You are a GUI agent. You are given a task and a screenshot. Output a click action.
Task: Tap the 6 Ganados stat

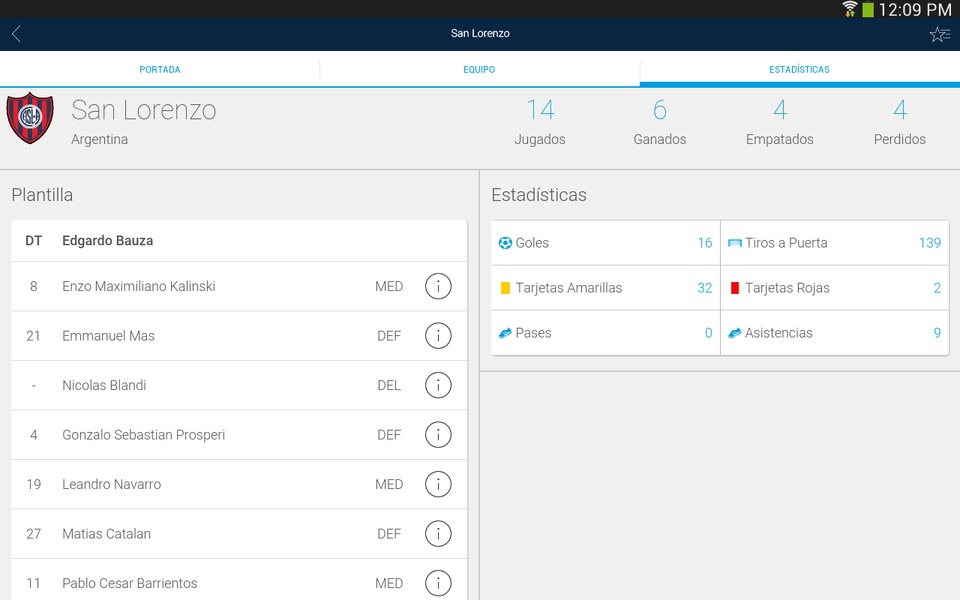pyautogui.click(x=660, y=122)
